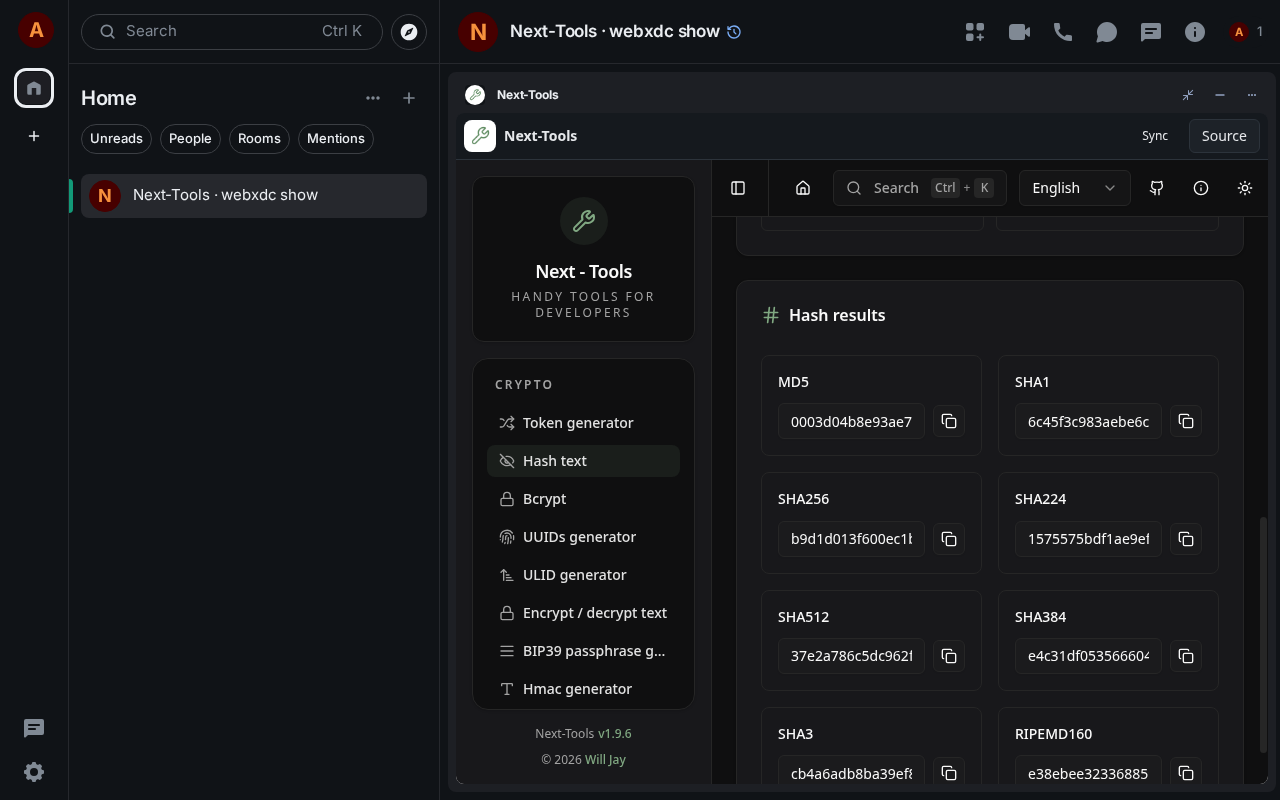This screenshot has width=1280, height=800.
Task: Click the hash results vertical scrollbar
Action: coord(1263,635)
